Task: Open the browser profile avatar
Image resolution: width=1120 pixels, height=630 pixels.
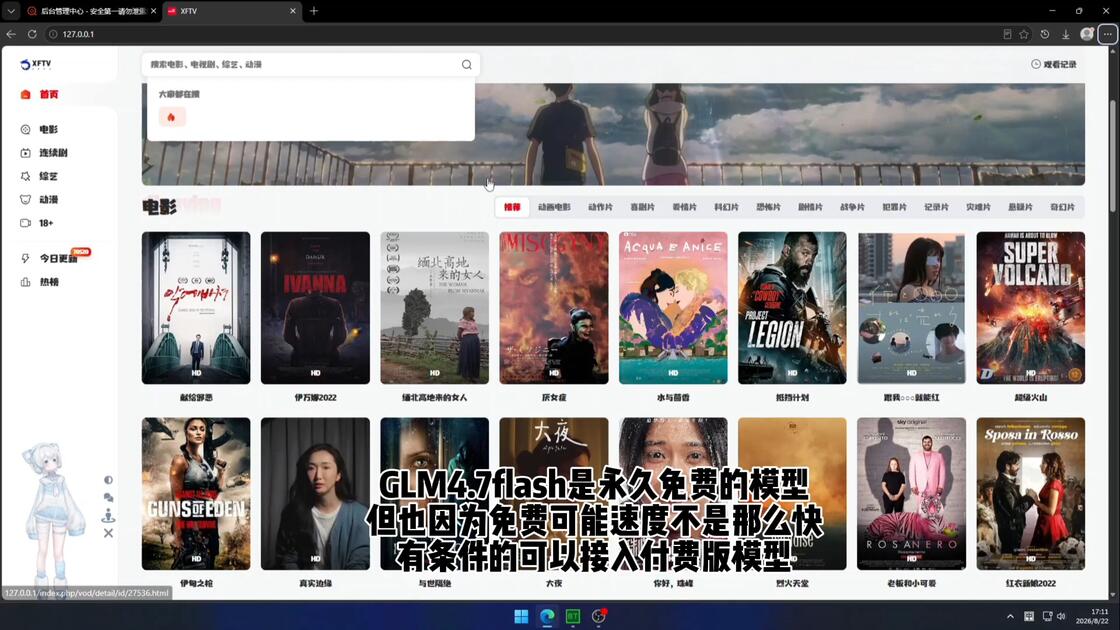Action: [x=1086, y=34]
